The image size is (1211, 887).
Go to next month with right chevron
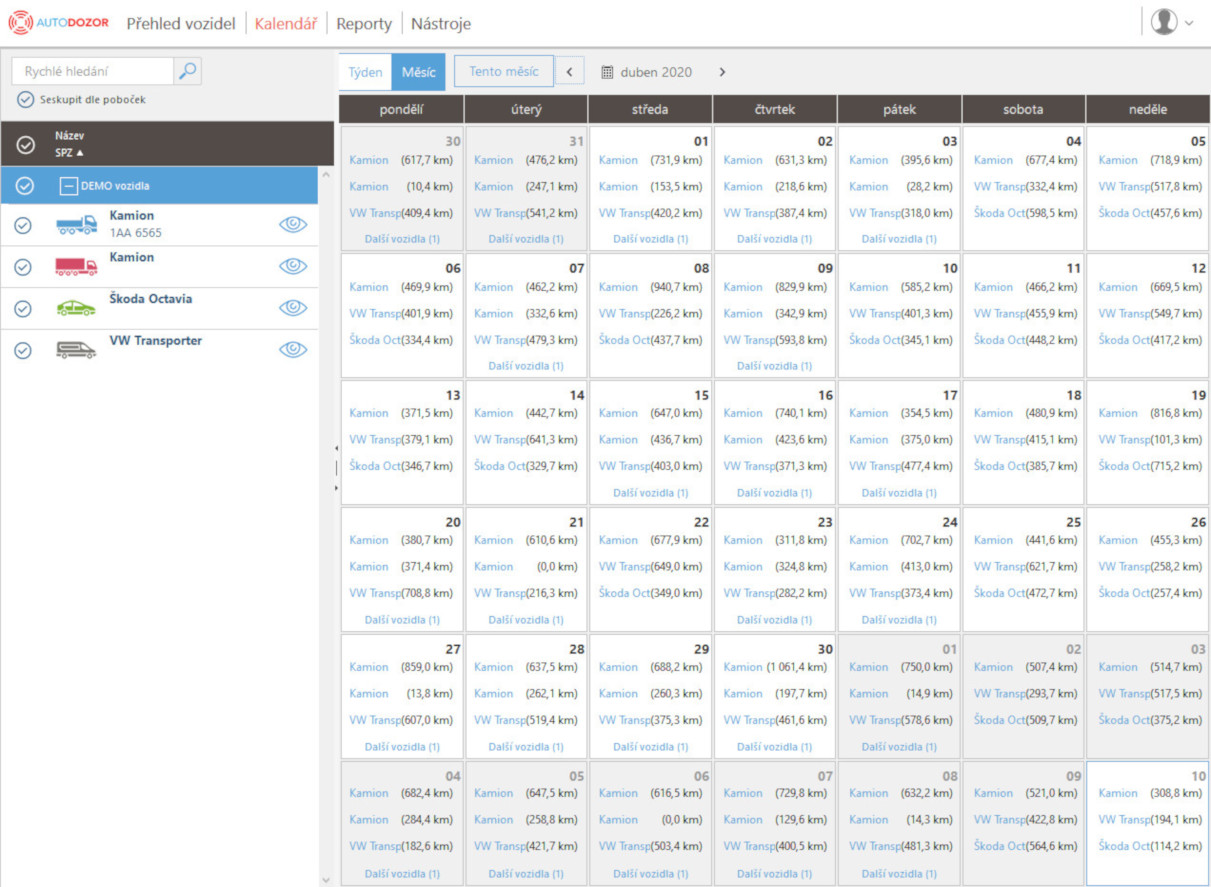[722, 72]
